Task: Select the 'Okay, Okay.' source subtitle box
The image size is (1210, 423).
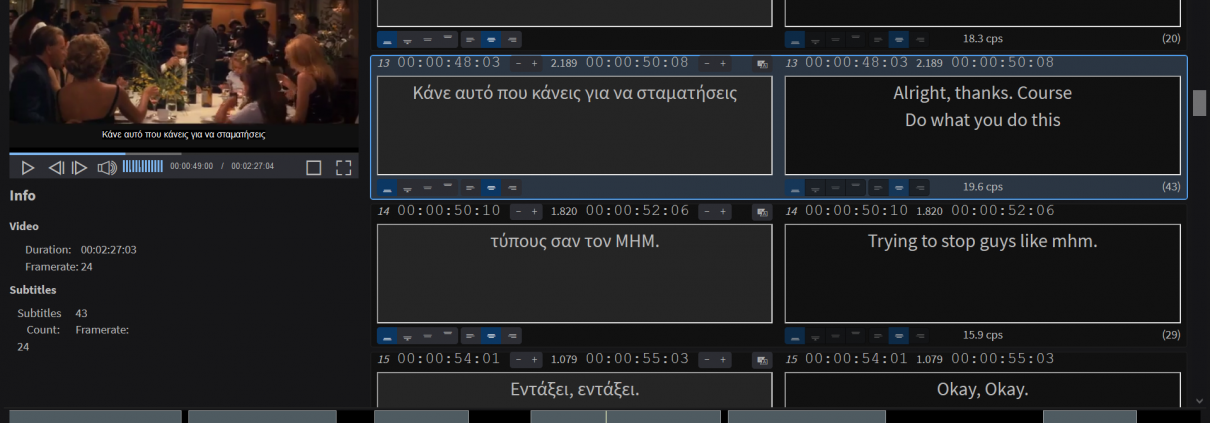Action: tap(982, 389)
